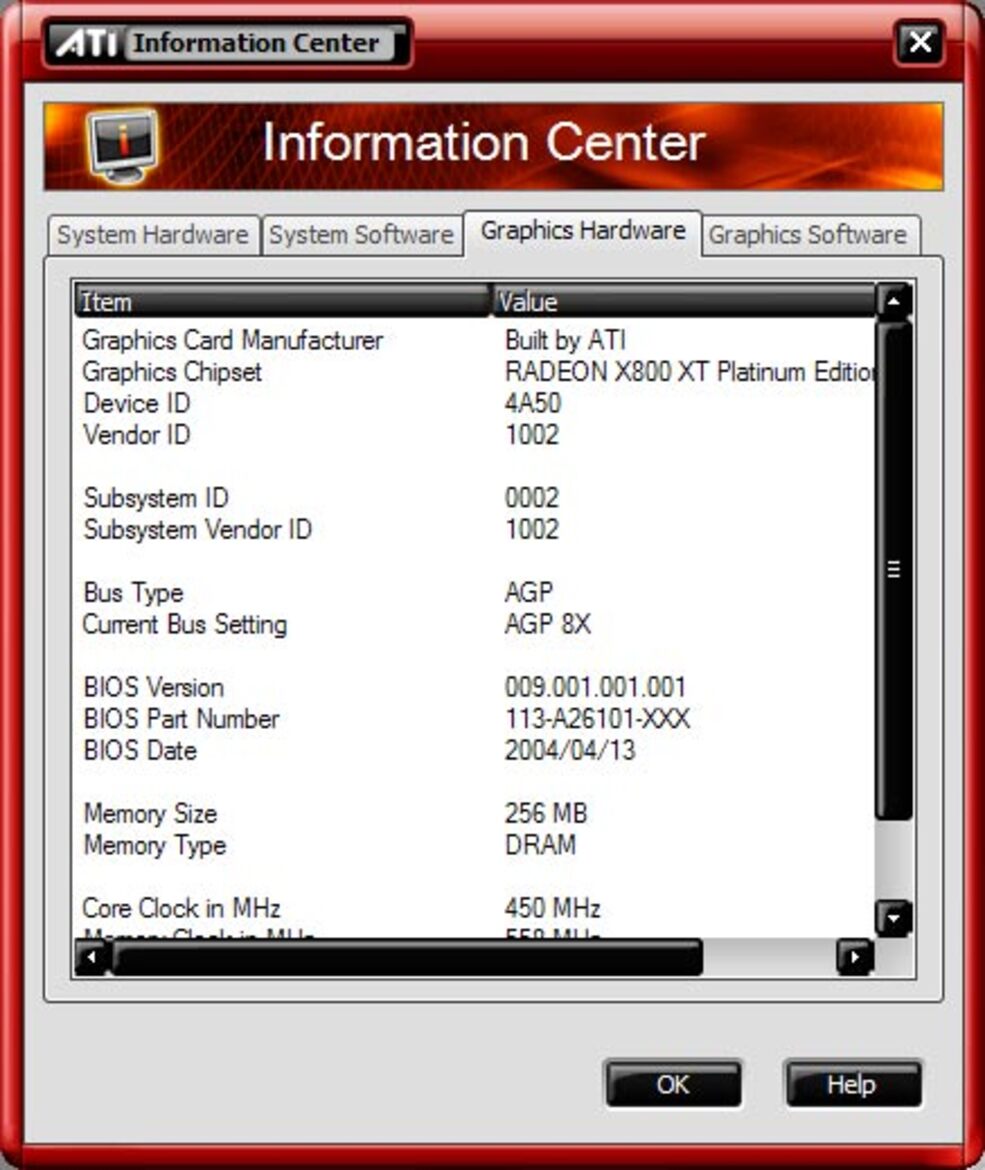Click the 009.001.001.001 BIOS version value

tap(595, 687)
